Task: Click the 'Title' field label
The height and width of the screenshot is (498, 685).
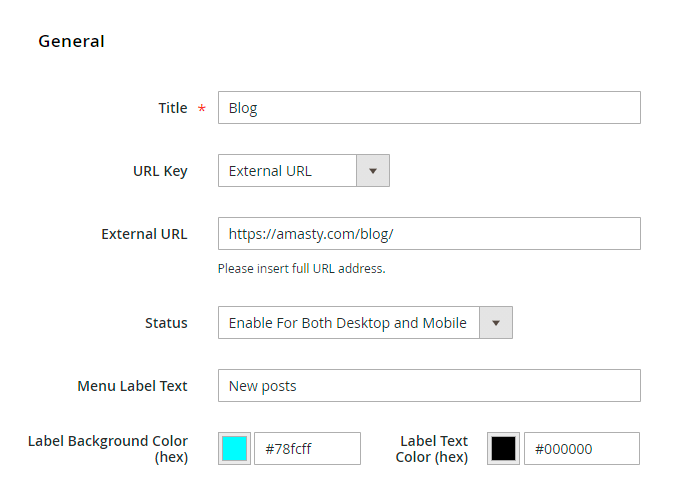Action: (x=172, y=108)
